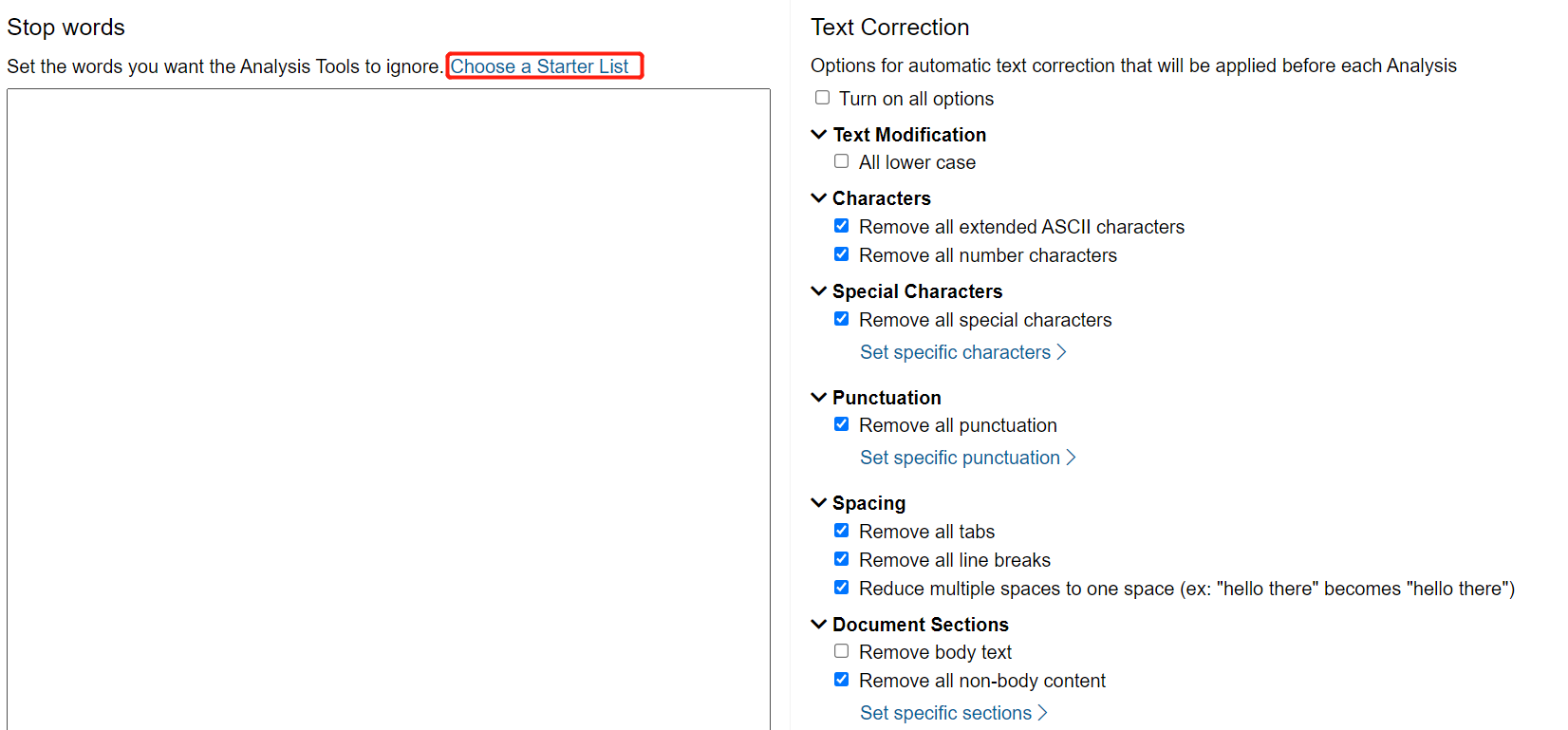Viewport: 1568px width, 730px height.
Task: Uncheck Remove all number characters
Action: [842, 254]
